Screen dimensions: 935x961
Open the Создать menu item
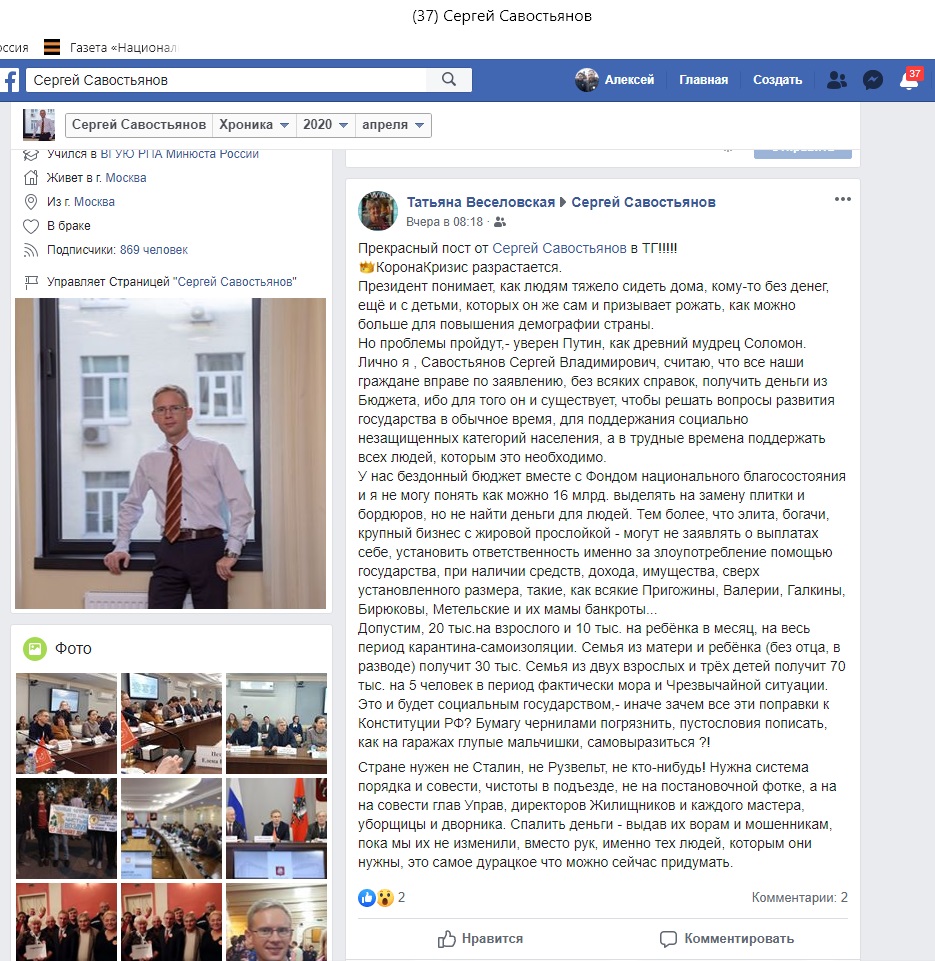777,80
